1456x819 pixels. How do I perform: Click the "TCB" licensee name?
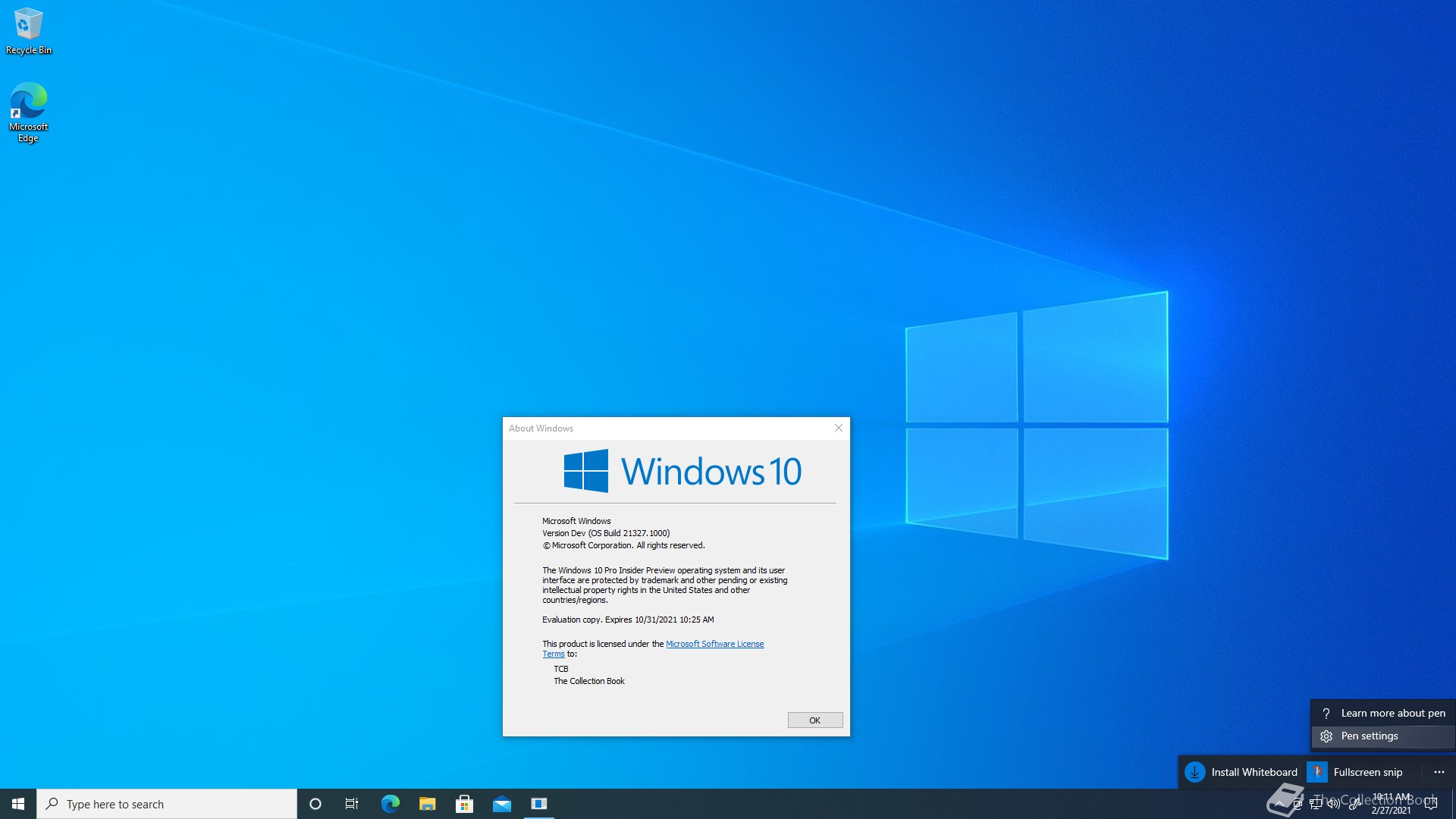pyautogui.click(x=561, y=669)
